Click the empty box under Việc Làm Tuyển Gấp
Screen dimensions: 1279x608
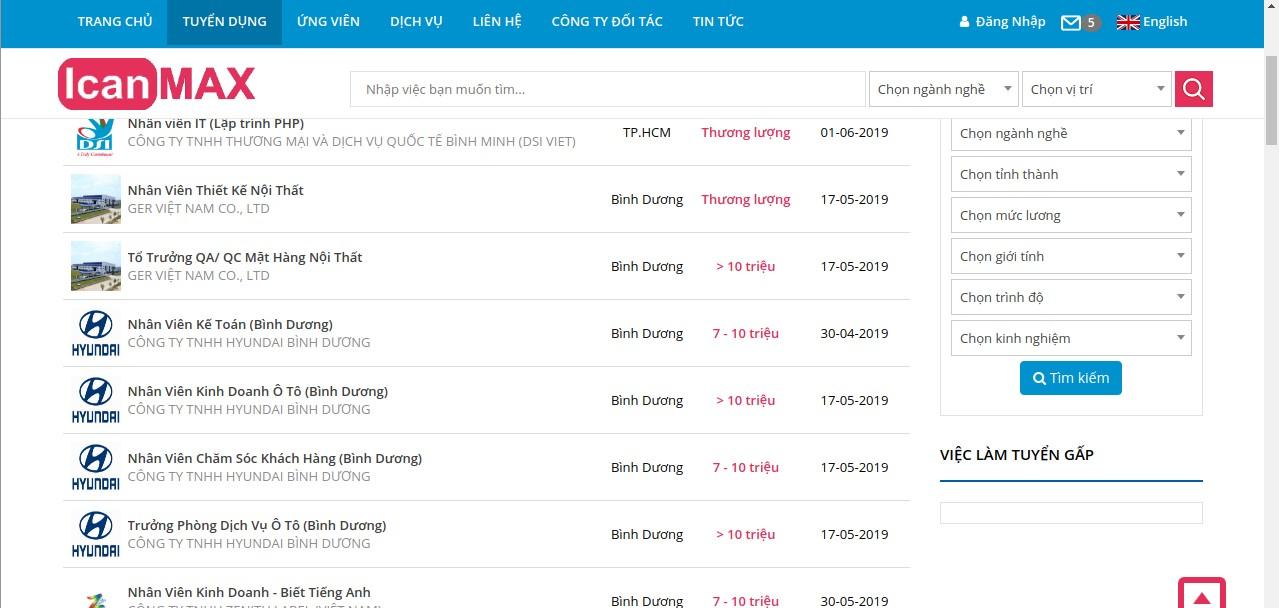(x=1071, y=513)
